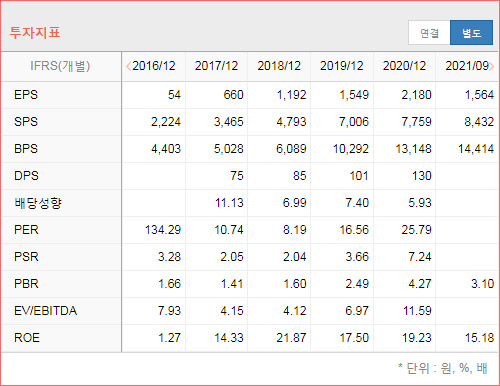Click ROE value 15.18

click(x=479, y=338)
